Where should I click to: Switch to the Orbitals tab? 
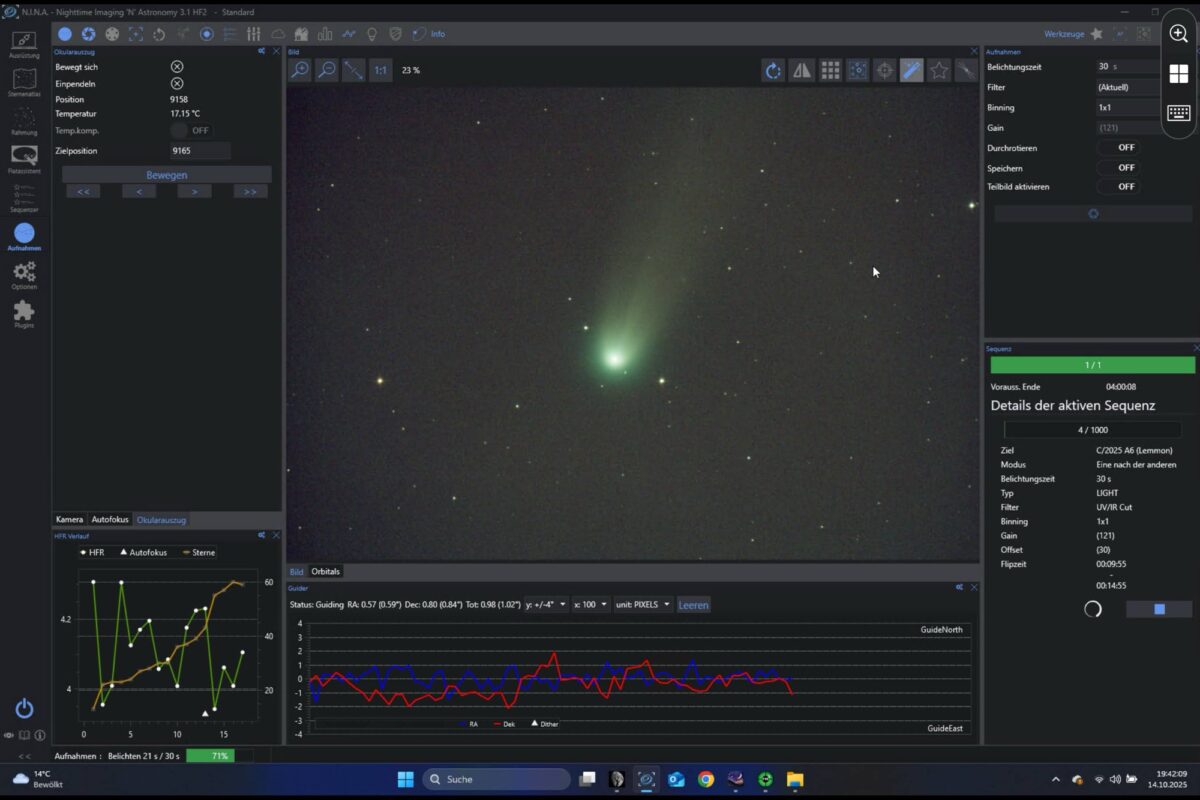(x=326, y=572)
